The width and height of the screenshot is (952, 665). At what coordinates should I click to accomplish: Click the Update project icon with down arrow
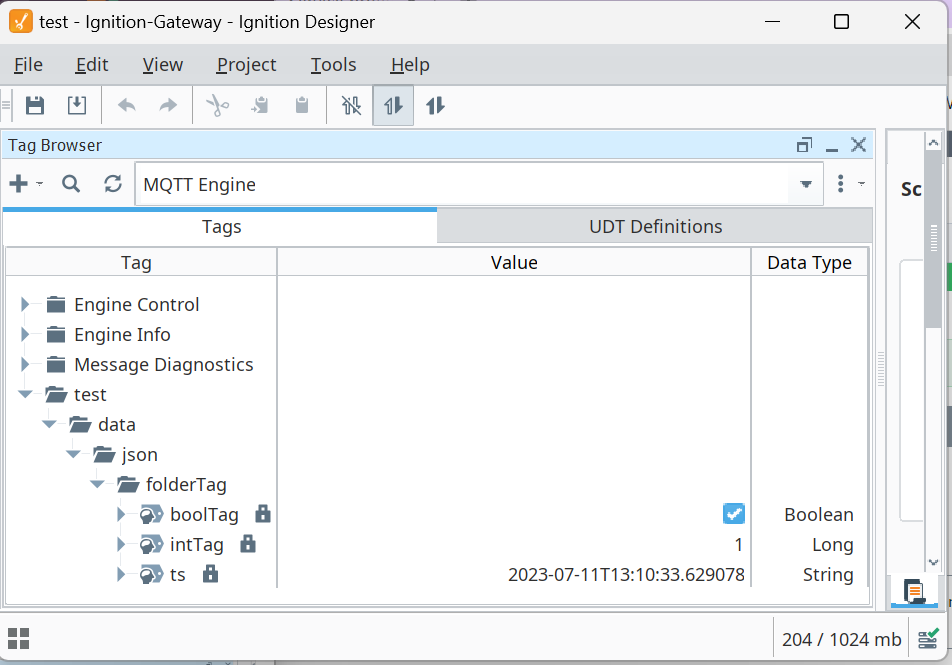76,106
